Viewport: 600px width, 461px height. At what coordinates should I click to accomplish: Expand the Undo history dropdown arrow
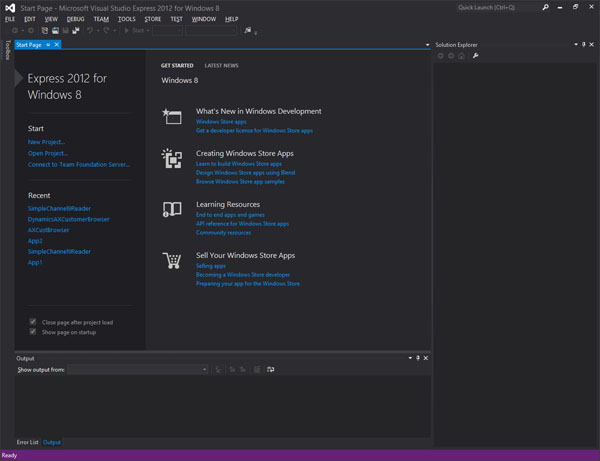(x=98, y=31)
